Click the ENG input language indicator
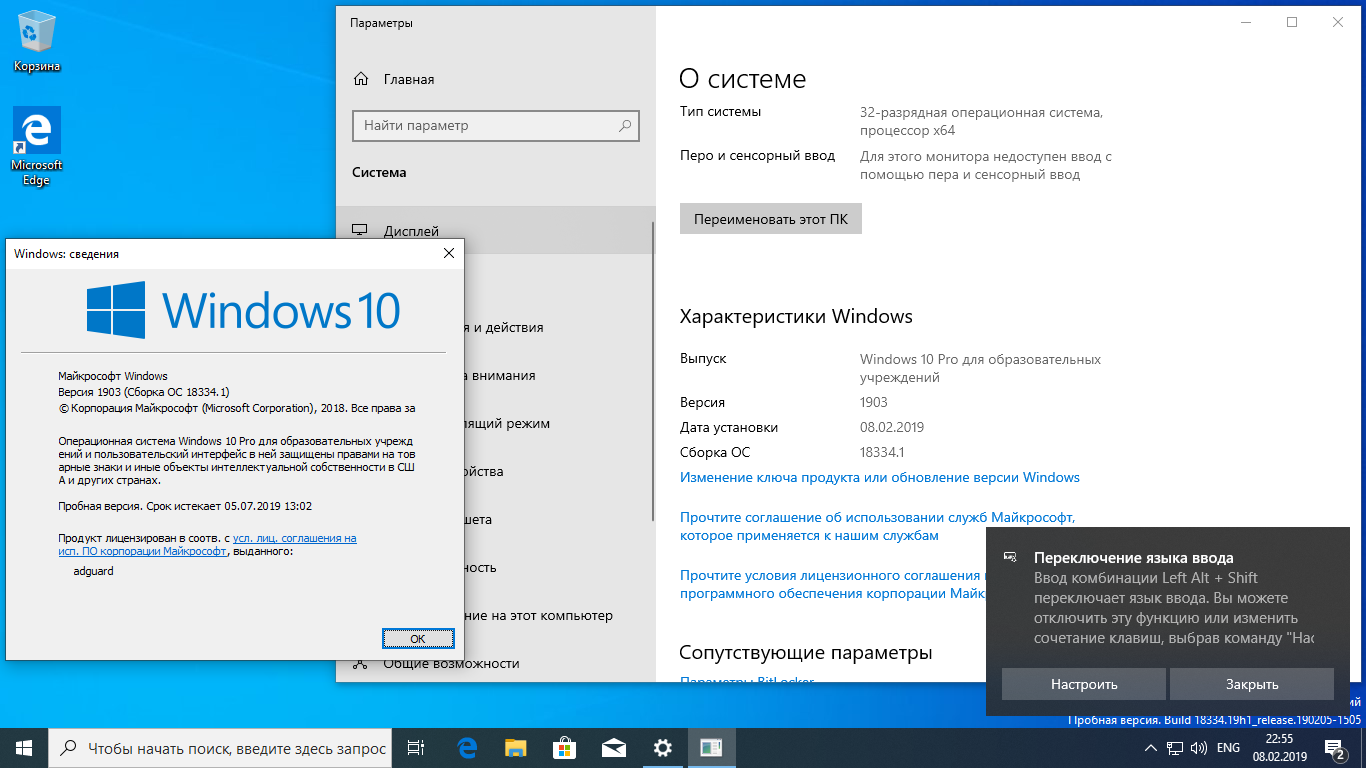The image size is (1366, 768). pos(1228,748)
